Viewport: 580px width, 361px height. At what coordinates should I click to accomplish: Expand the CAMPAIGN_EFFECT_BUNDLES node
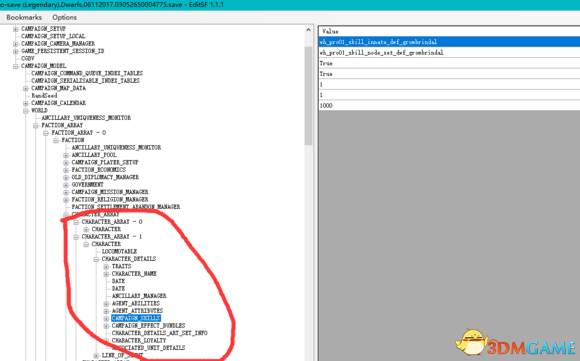click(106, 326)
